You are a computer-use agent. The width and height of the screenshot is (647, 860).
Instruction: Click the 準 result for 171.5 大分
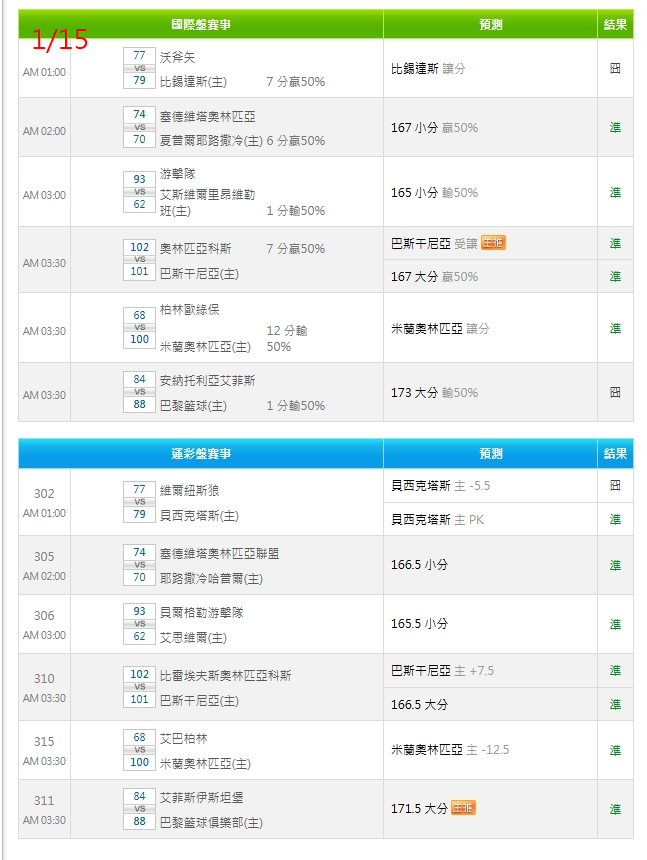coord(615,809)
